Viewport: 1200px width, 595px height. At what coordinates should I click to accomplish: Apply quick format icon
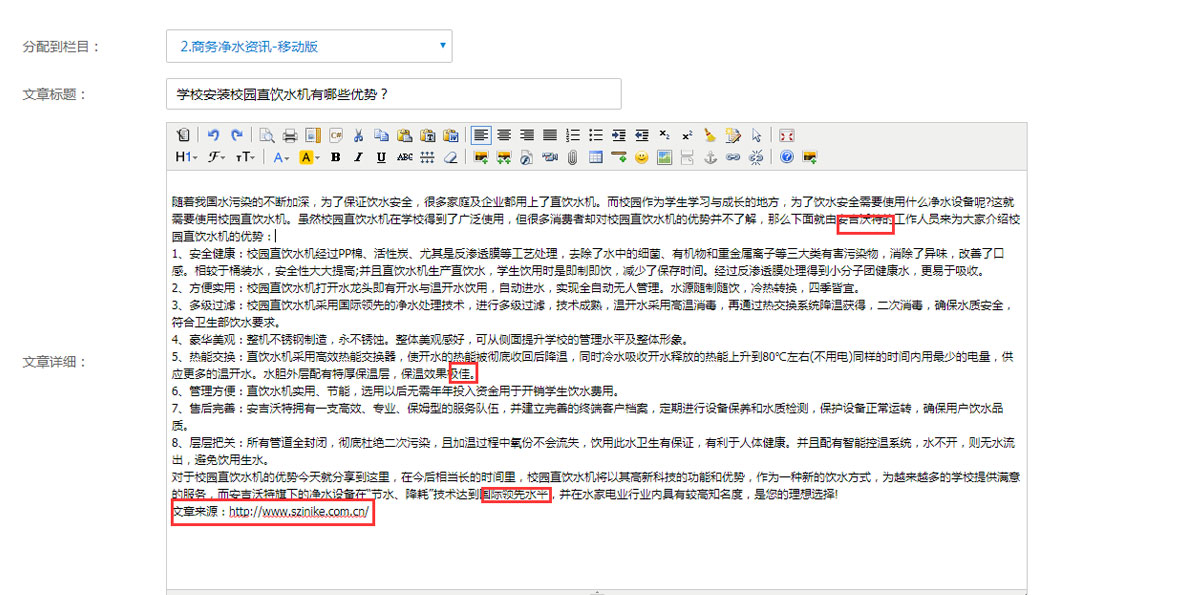(x=733, y=134)
